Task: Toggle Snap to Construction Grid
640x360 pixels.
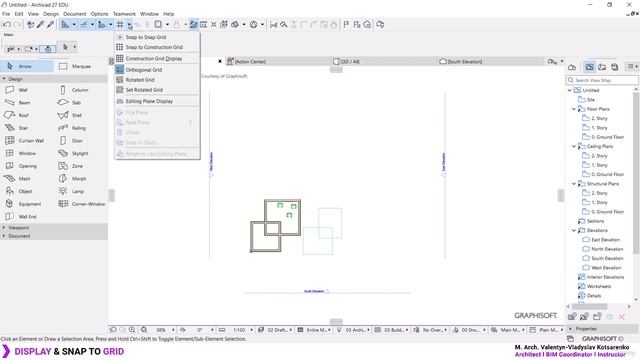Action: 154,47
